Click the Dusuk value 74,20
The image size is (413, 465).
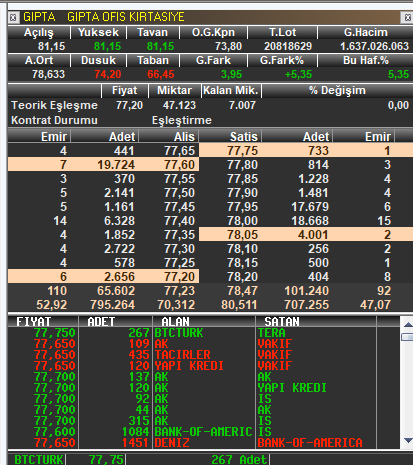(x=107, y=74)
